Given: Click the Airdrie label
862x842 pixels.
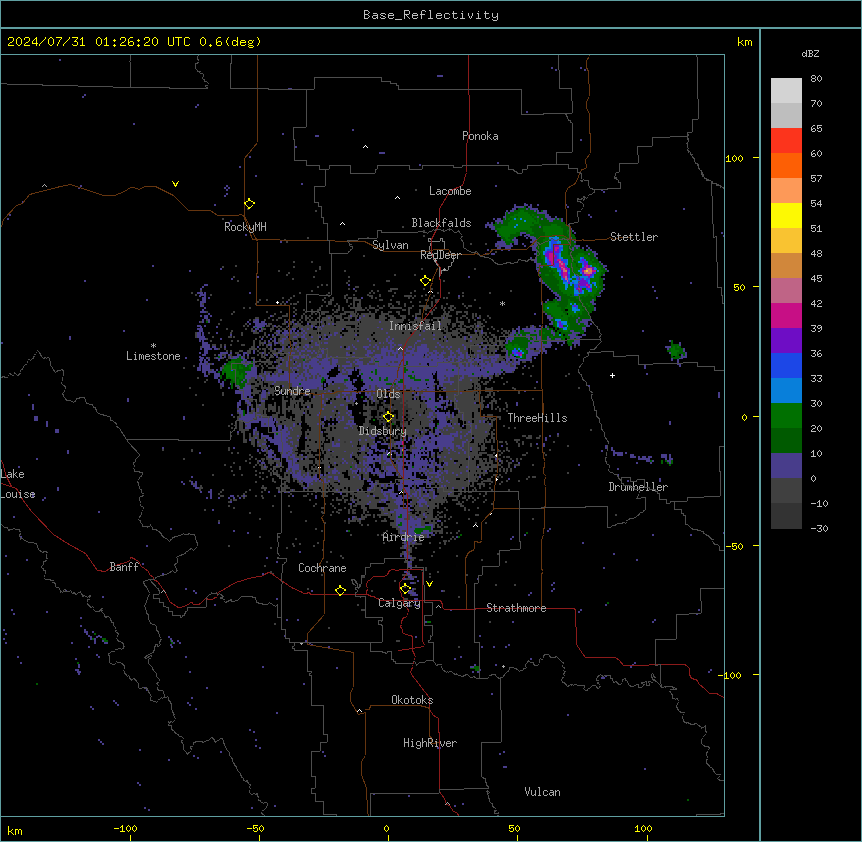Looking at the screenshot, I should click(403, 537).
